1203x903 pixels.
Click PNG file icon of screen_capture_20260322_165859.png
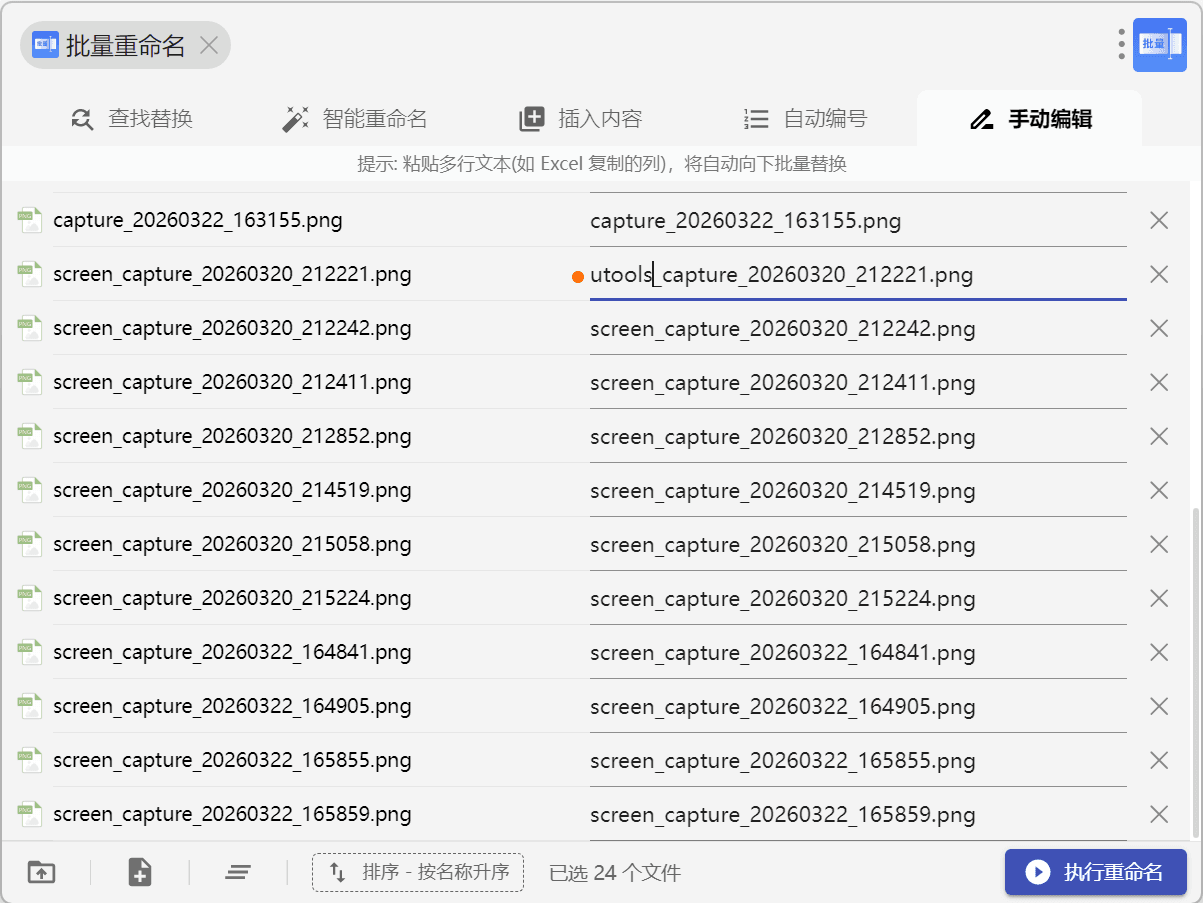point(30,814)
